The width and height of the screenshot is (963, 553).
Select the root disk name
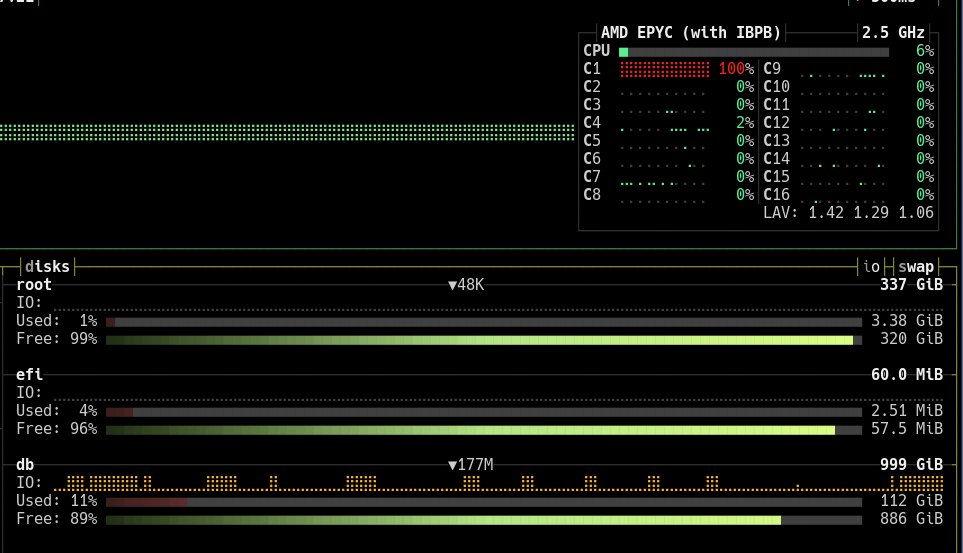point(34,284)
